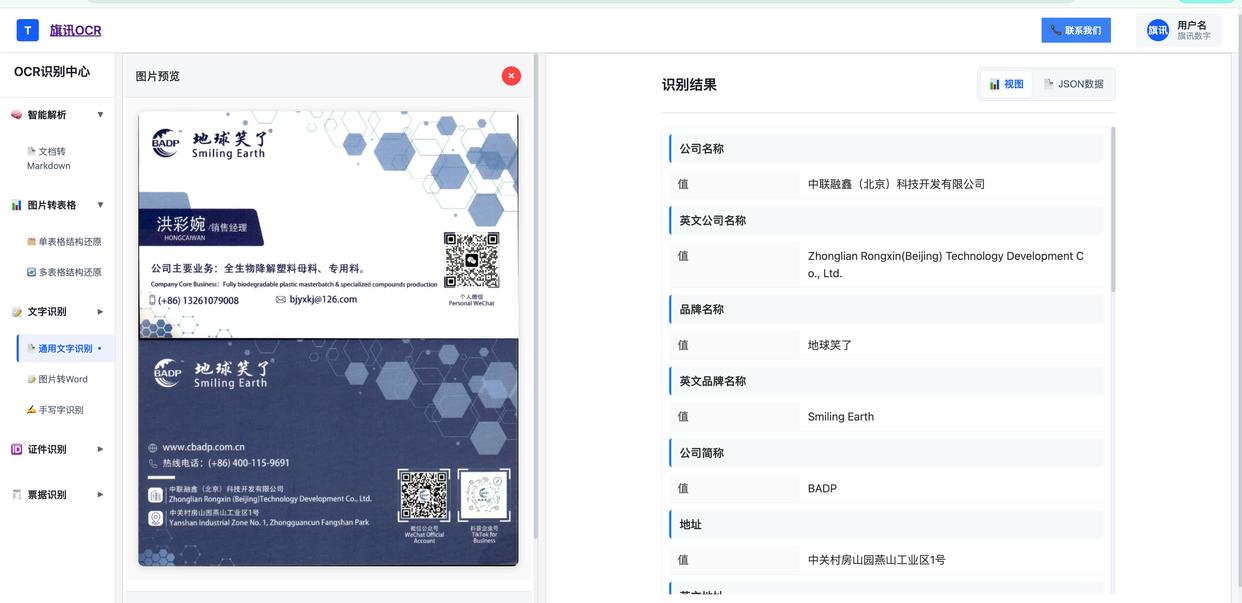
Task: Click the 识别结果 heading
Action: tap(689, 85)
